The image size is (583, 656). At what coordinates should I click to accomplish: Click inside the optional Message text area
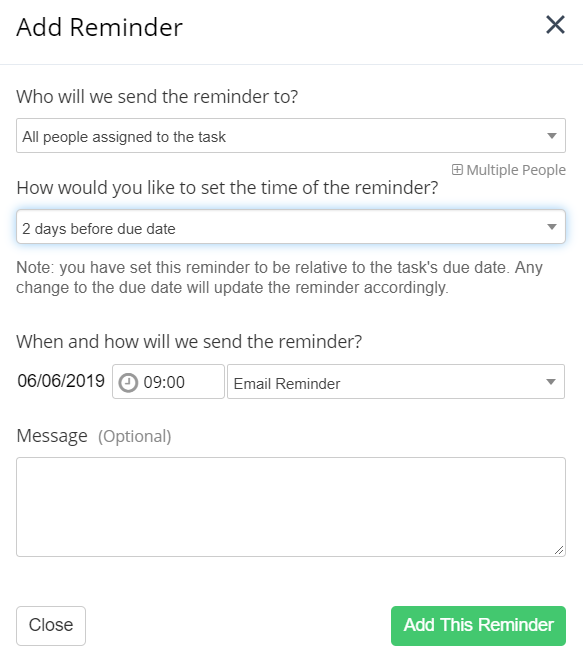(291, 507)
